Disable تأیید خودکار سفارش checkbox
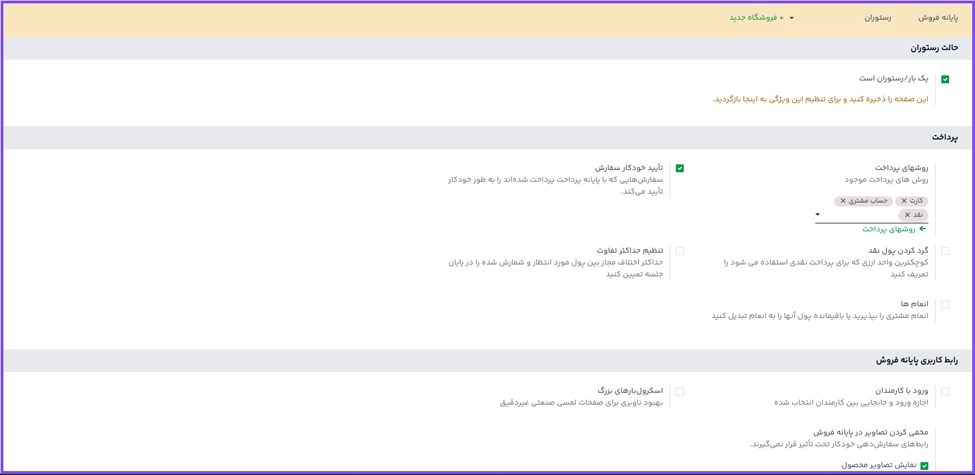975x475 pixels. point(680,168)
